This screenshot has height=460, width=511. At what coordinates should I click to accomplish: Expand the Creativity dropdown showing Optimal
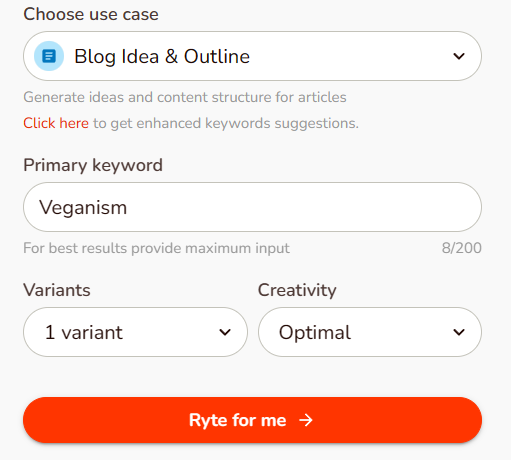coord(370,332)
